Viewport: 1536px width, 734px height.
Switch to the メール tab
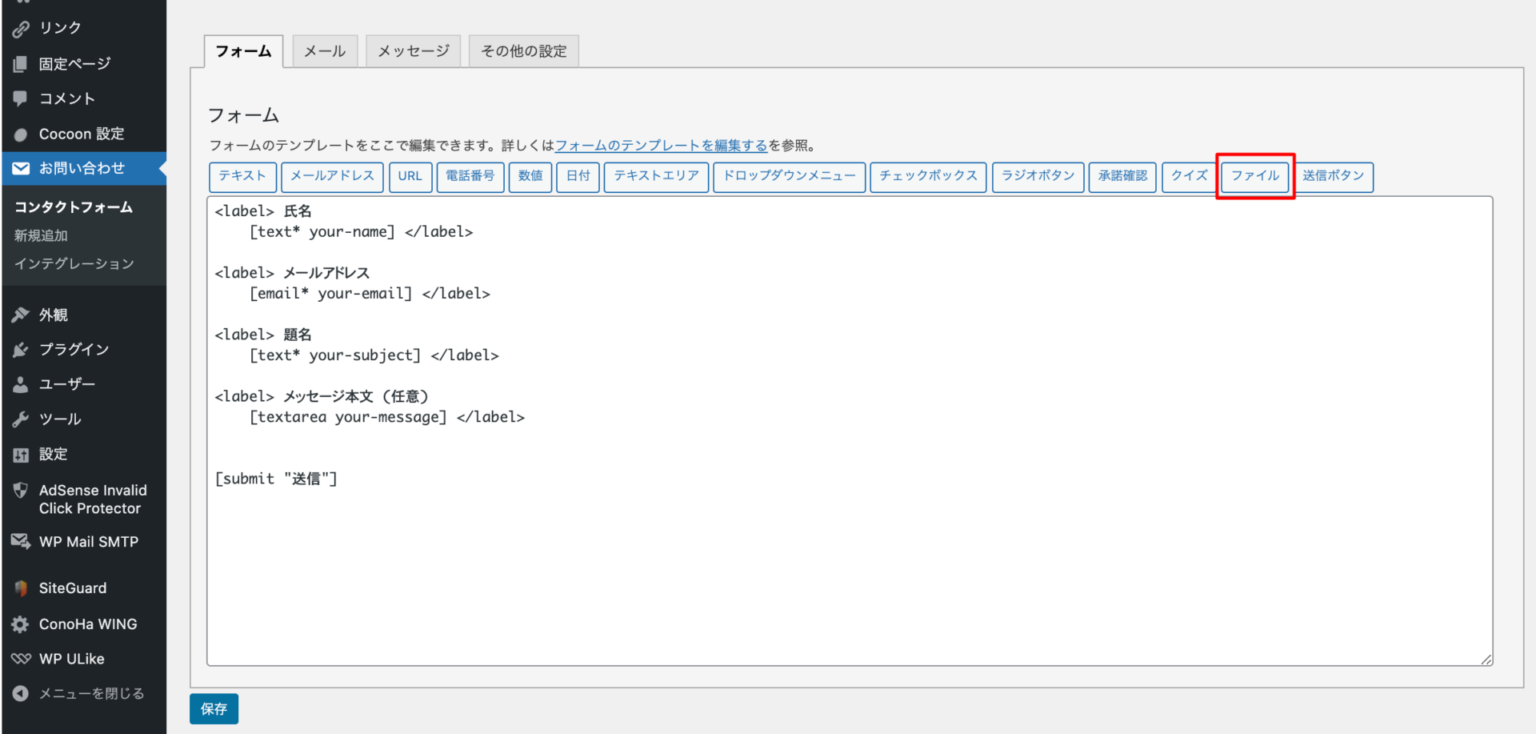pos(325,51)
